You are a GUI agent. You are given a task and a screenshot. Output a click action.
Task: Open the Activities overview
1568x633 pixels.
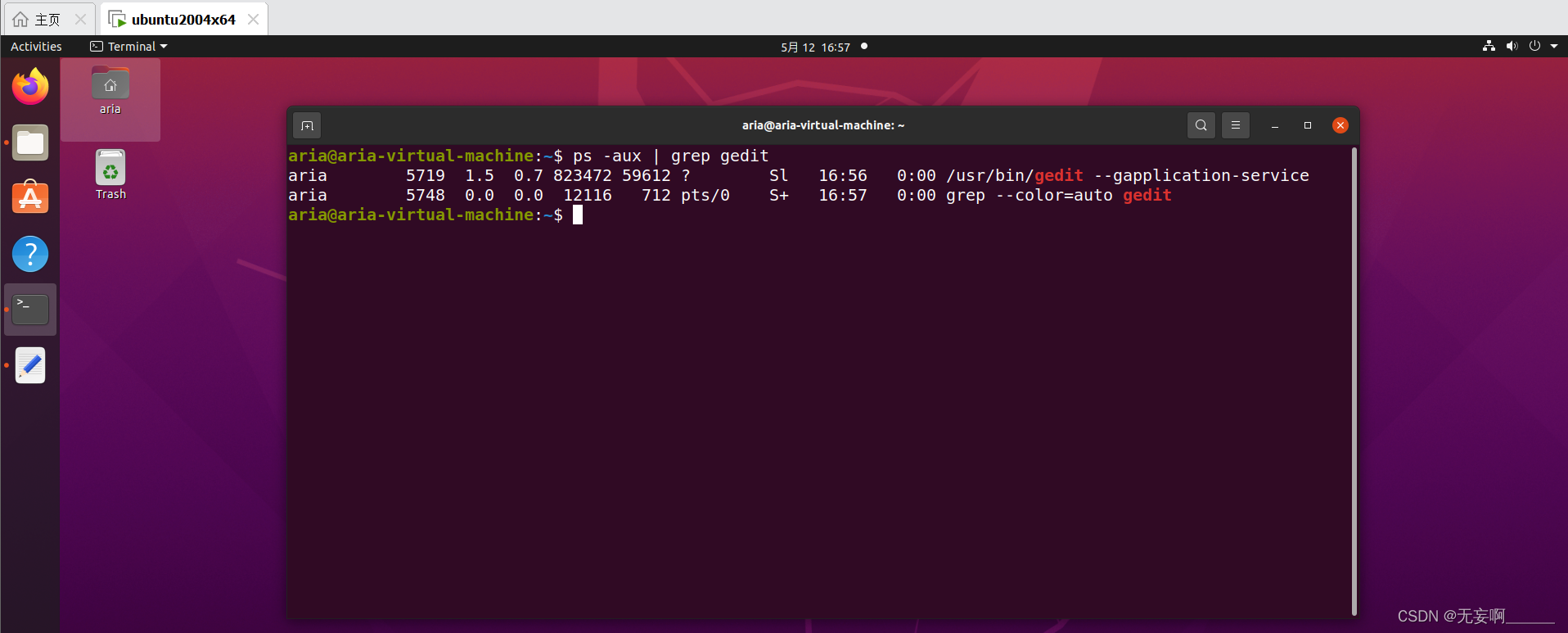tap(36, 47)
